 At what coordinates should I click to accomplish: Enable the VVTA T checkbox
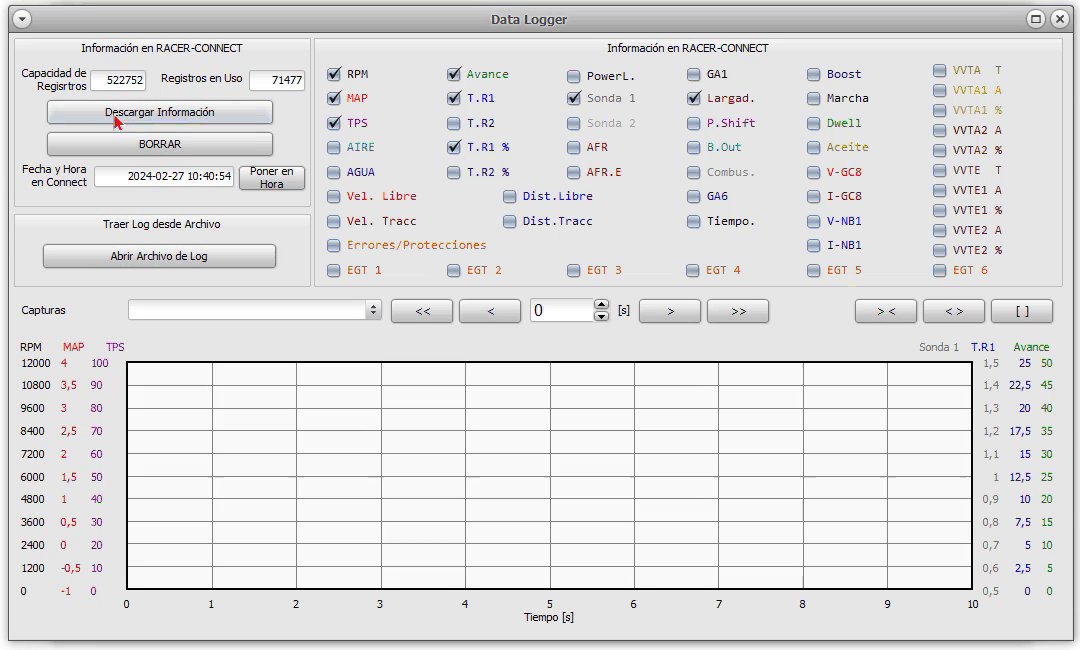pos(939,70)
